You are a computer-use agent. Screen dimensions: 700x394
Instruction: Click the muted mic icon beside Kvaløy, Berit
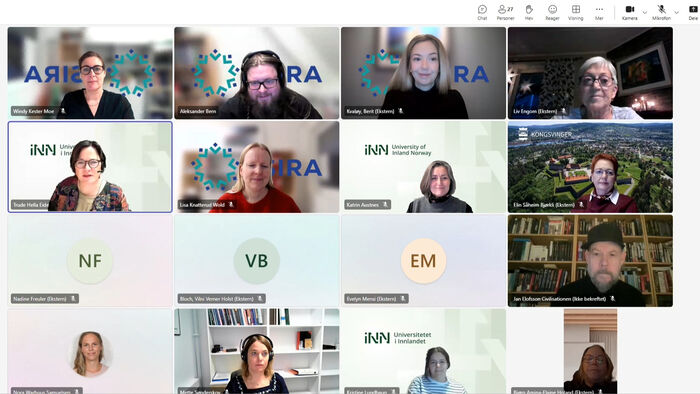(401, 111)
